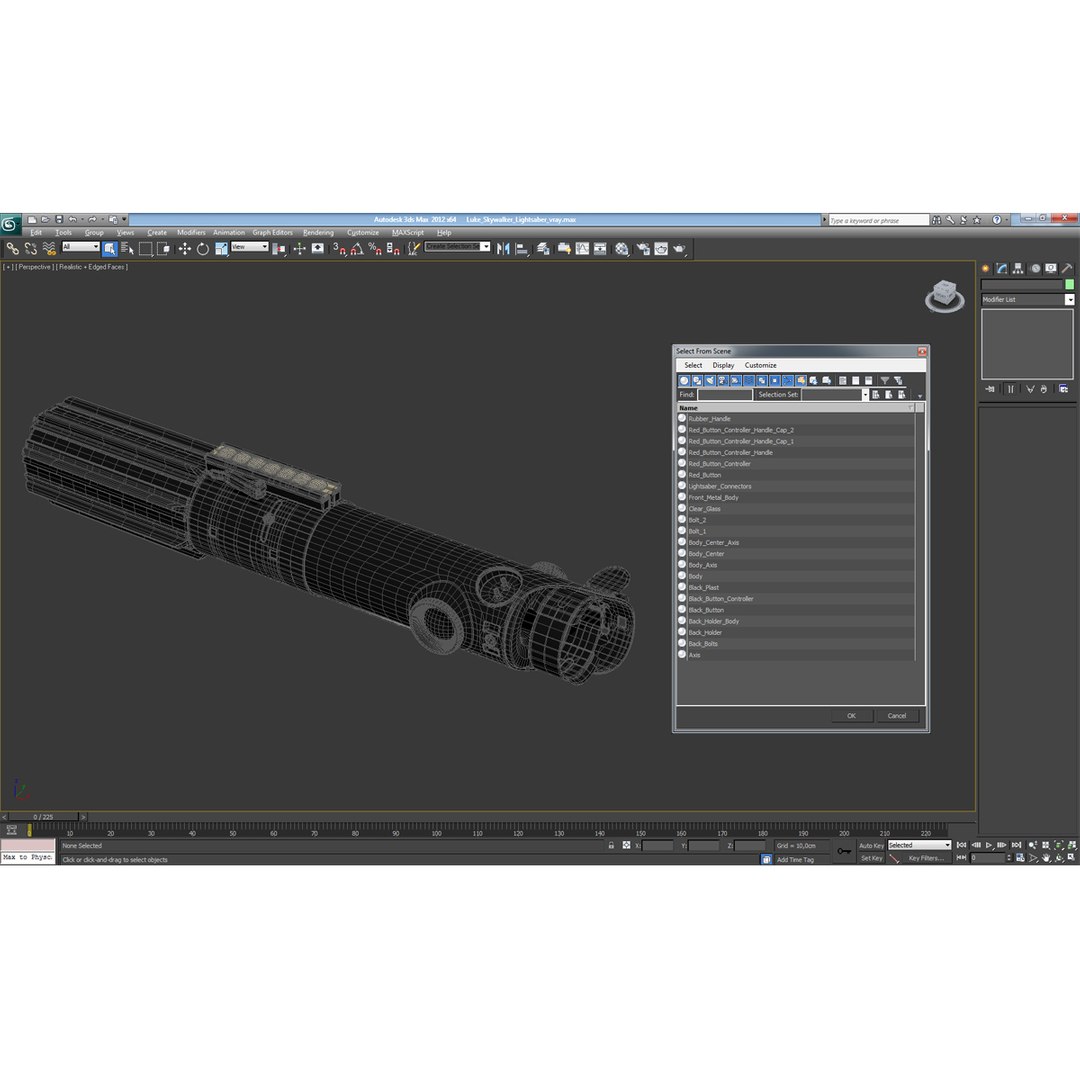
Task: Expand the Quick Access toolbar dropdown arrow
Action: tap(125, 219)
